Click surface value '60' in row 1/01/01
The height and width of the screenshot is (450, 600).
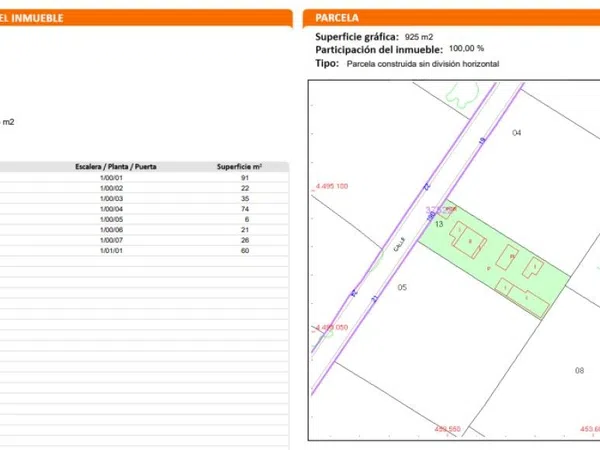[x=245, y=251]
